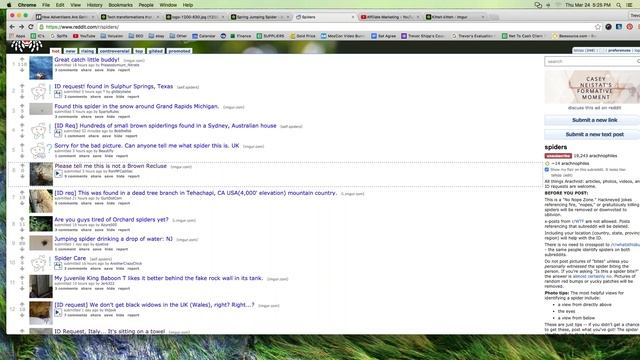Viewport: 640px width, 360px height.
Task: Expand self text of Sydney spiderlings post
Action: [x=58, y=133]
